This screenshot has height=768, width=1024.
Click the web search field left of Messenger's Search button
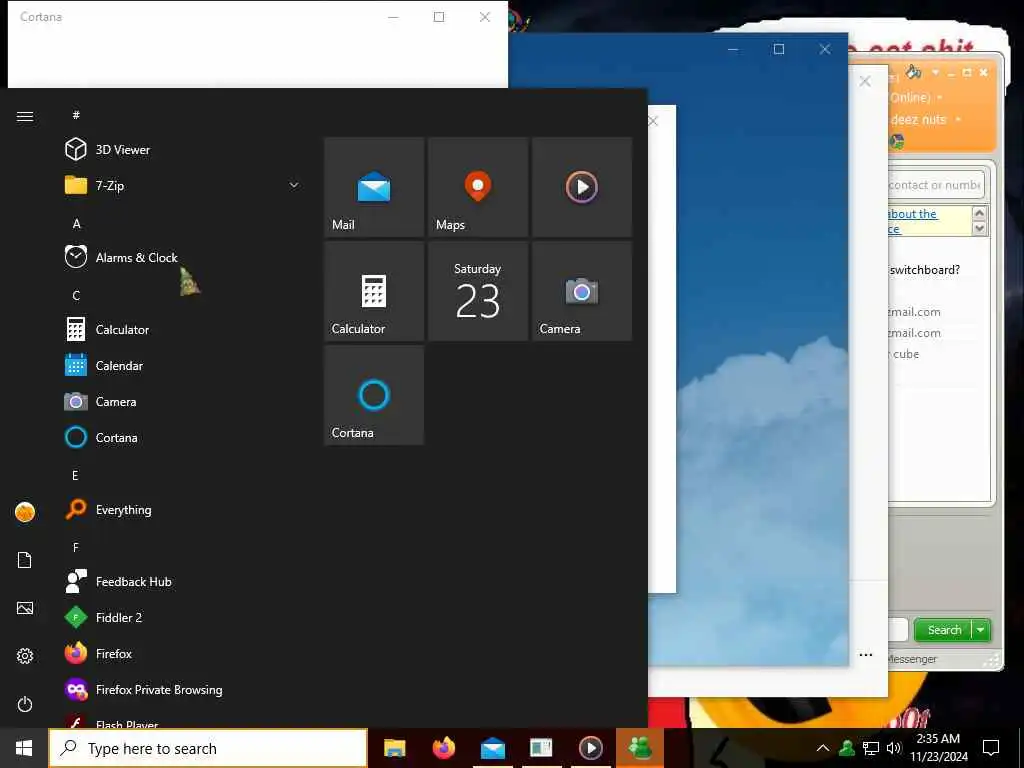[898, 630]
